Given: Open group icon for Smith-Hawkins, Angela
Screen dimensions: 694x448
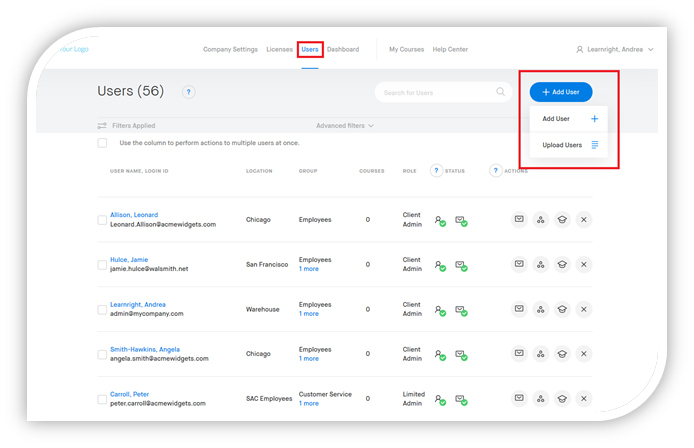Looking at the screenshot, I should [x=540, y=354].
